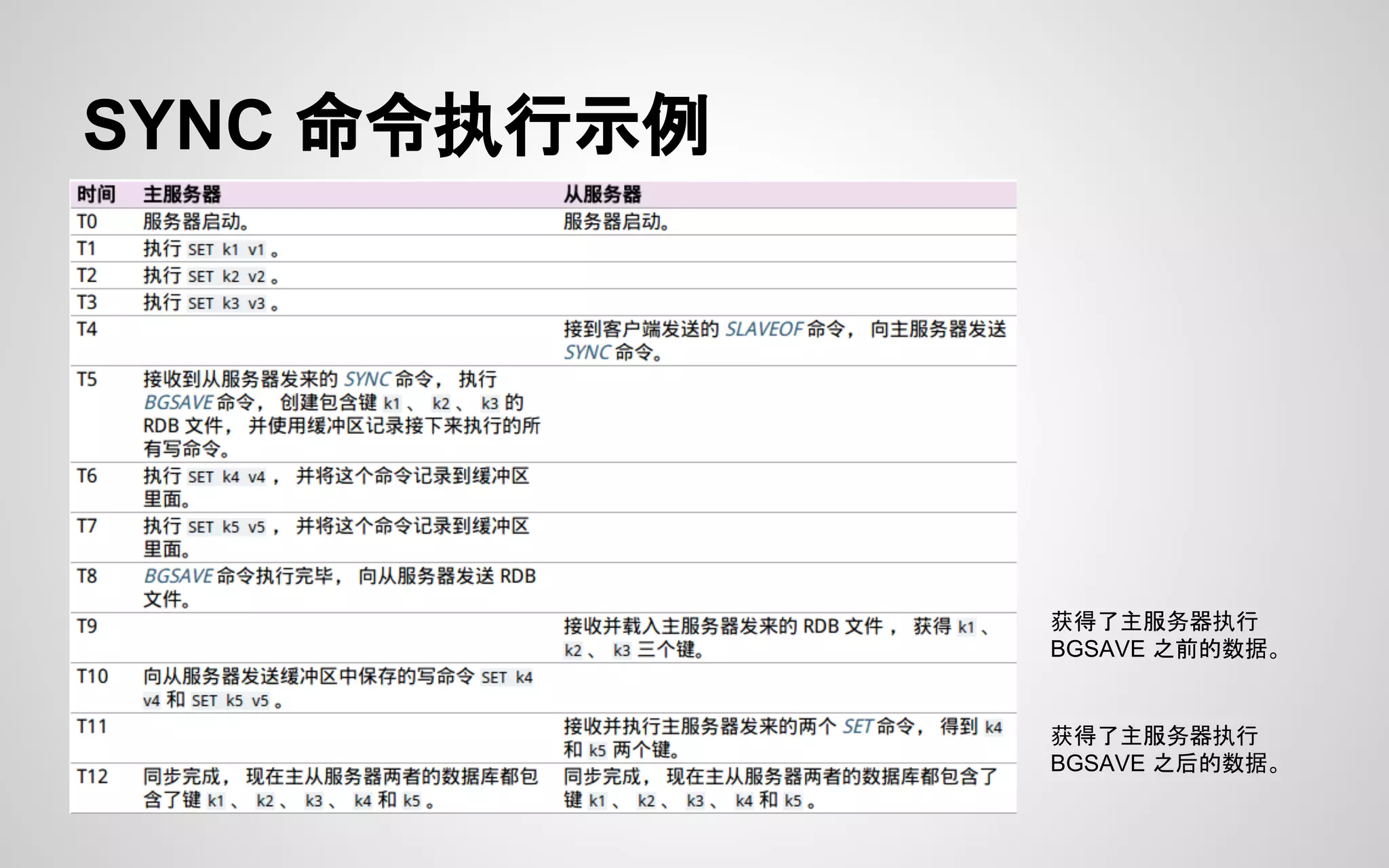The image size is (1389, 868).
Task: Click the T0 time cell
Action: pos(87,222)
